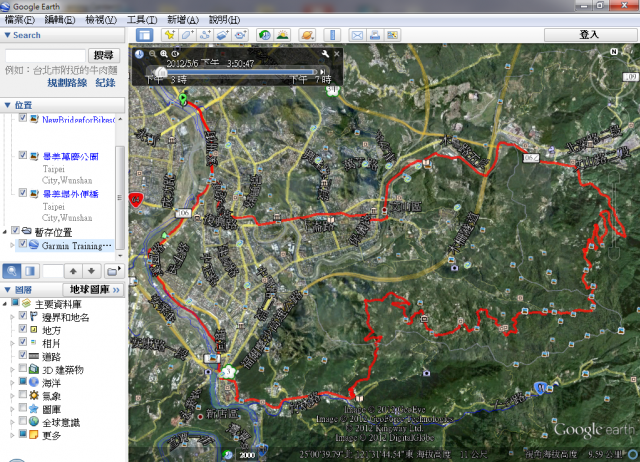Click the 登入 sign-in button
Image resolution: width=640 pixels, height=462 pixels.
tap(591, 35)
